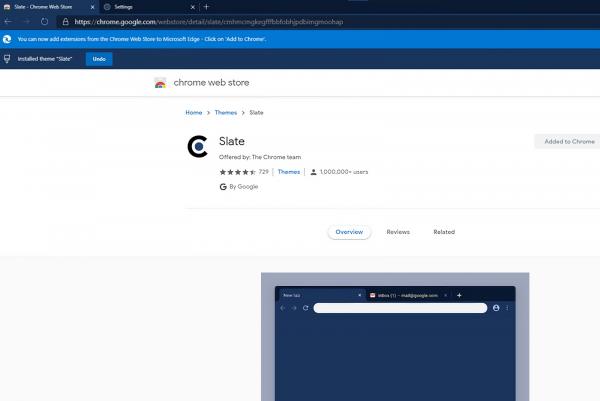Viewport: 600px width, 401px height.
Task: Open the Reviews tab
Action: coord(398,232)
